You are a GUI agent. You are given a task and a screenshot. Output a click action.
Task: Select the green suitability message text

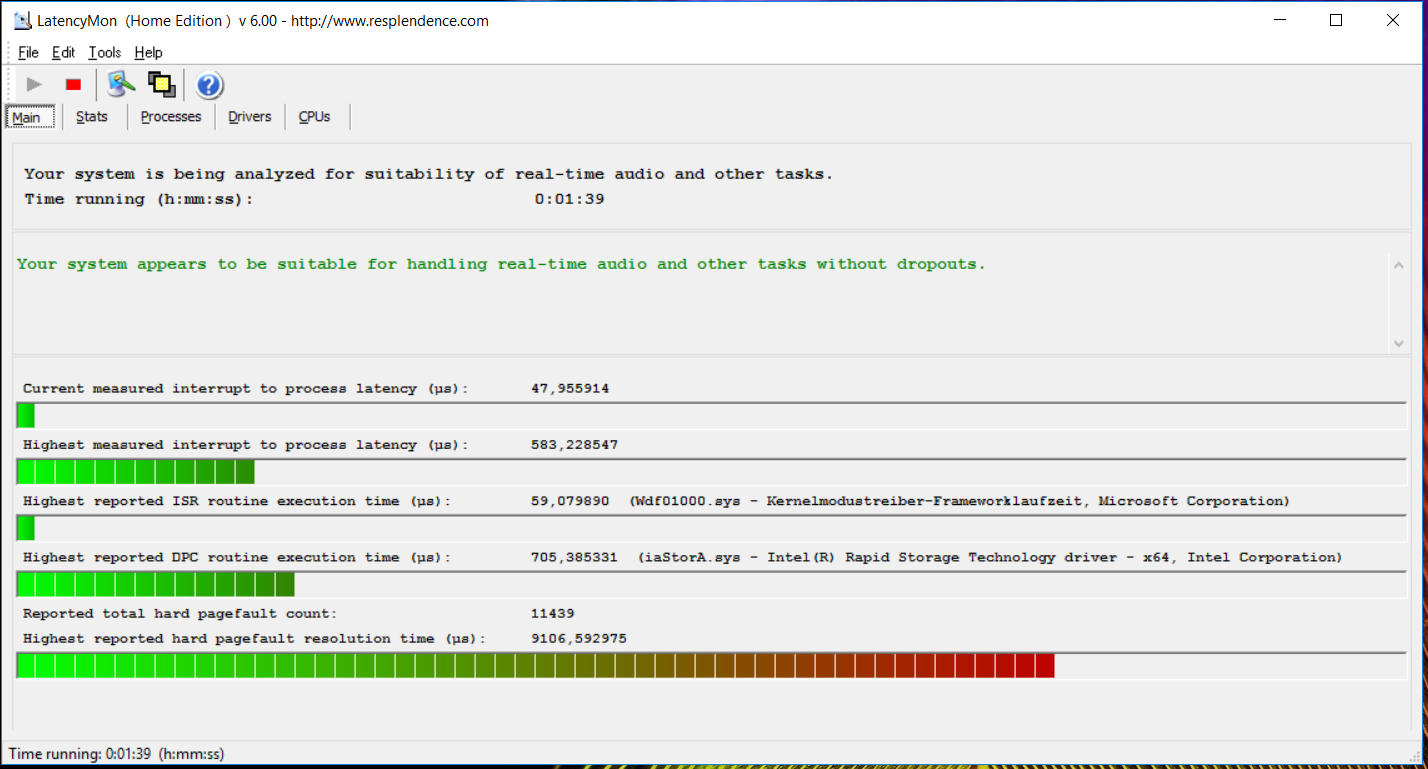click(501, 264)
